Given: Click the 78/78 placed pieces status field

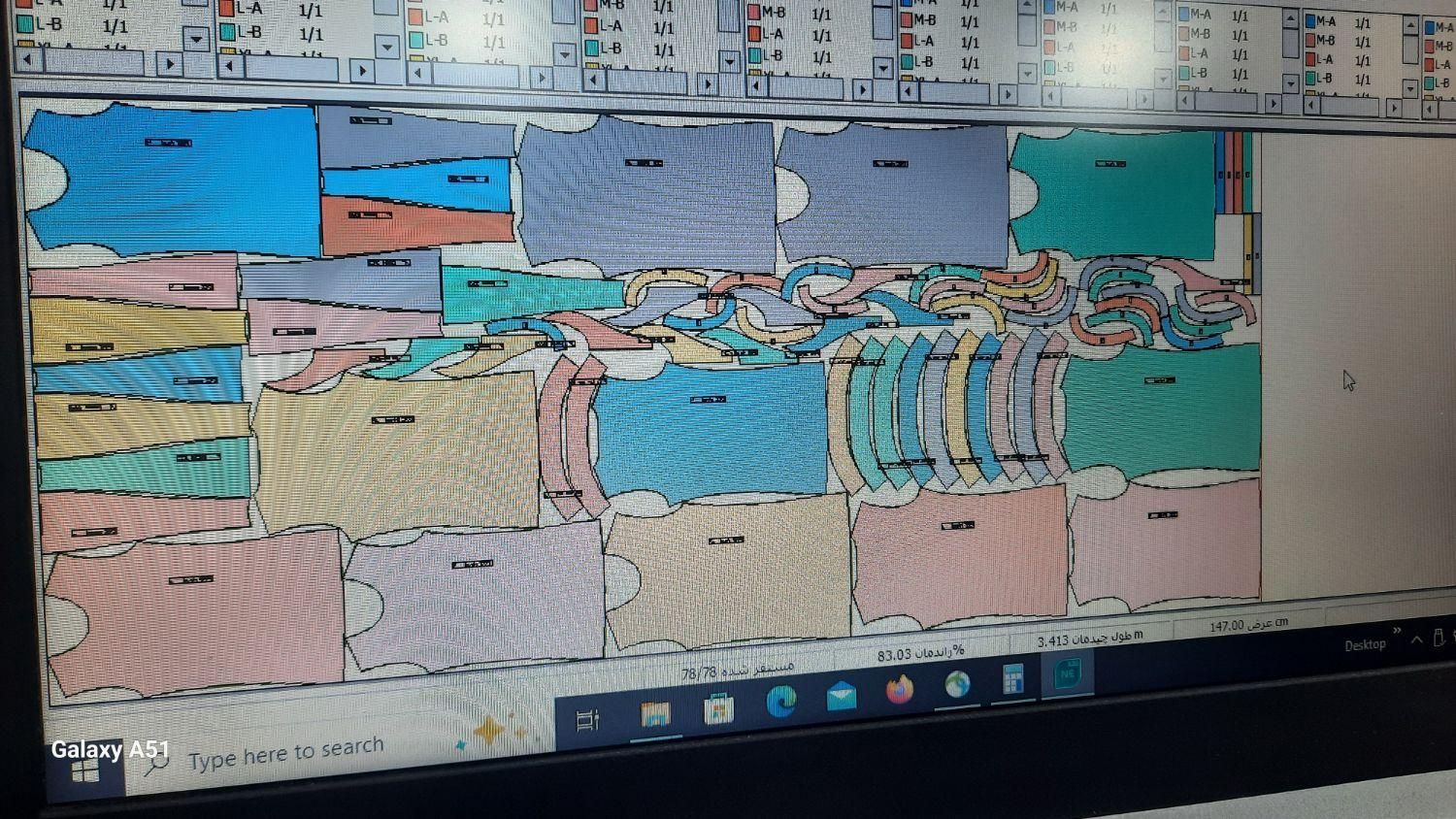Looking at the screenshot, I should tap(736, 671).
